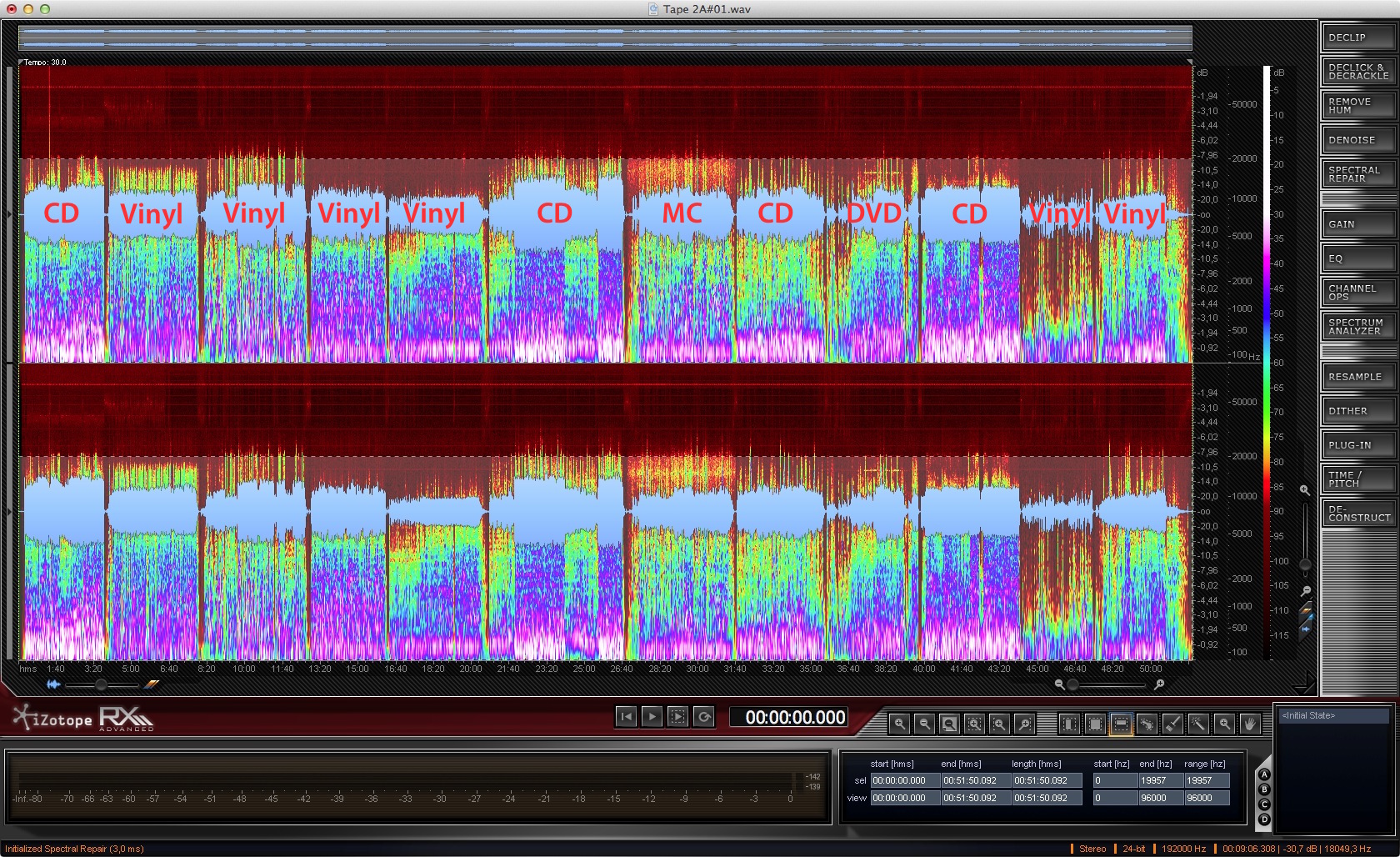This screenshot has width=1400, height=857.
Task: Select compare slot B
Action: click(x=1263, y=790)
